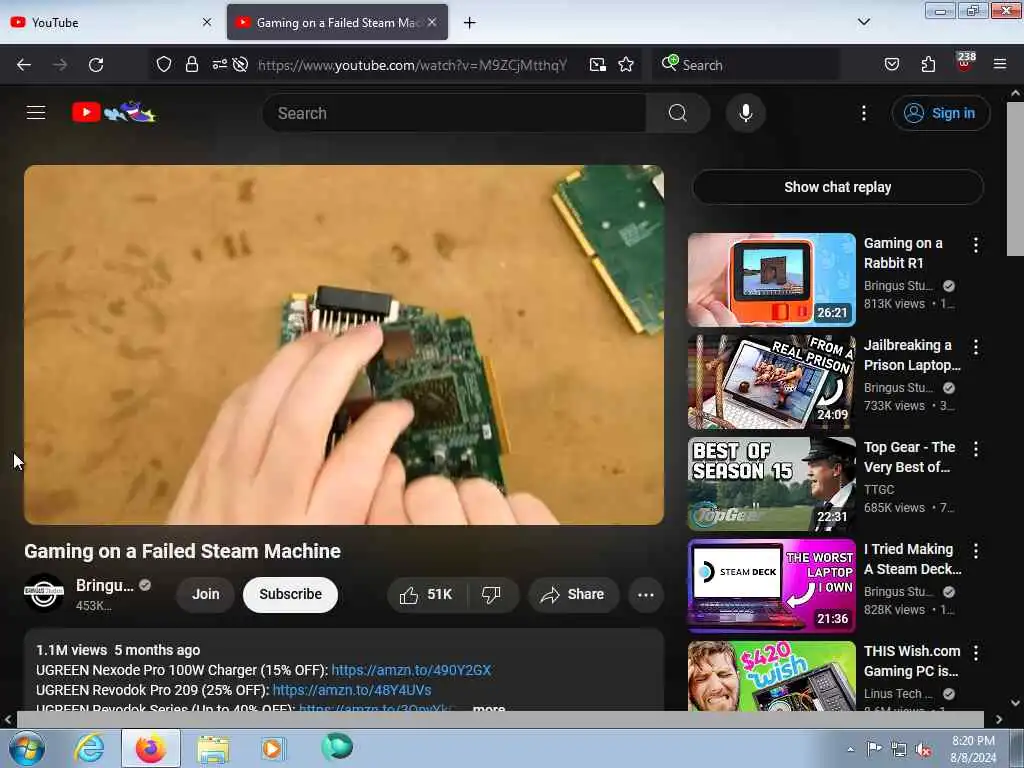Open the tracking protection shield icon
The height and width of the screenshot is (768, 1024).
tap(164, 65)
